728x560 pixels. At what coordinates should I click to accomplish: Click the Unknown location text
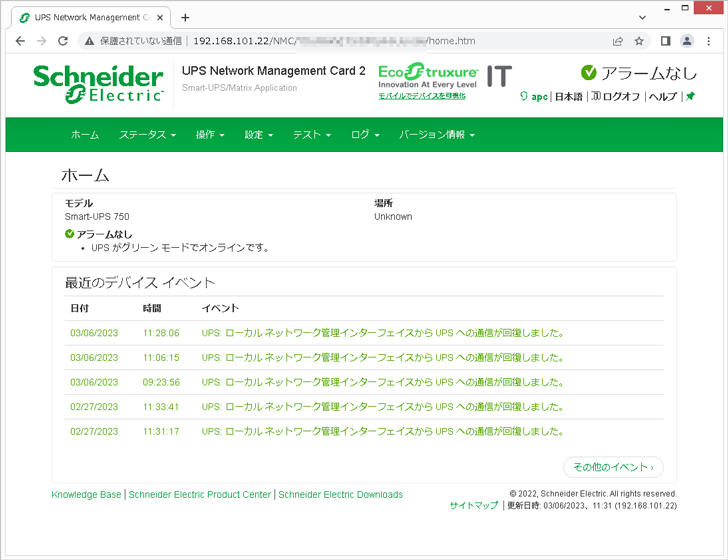(393, 216)
